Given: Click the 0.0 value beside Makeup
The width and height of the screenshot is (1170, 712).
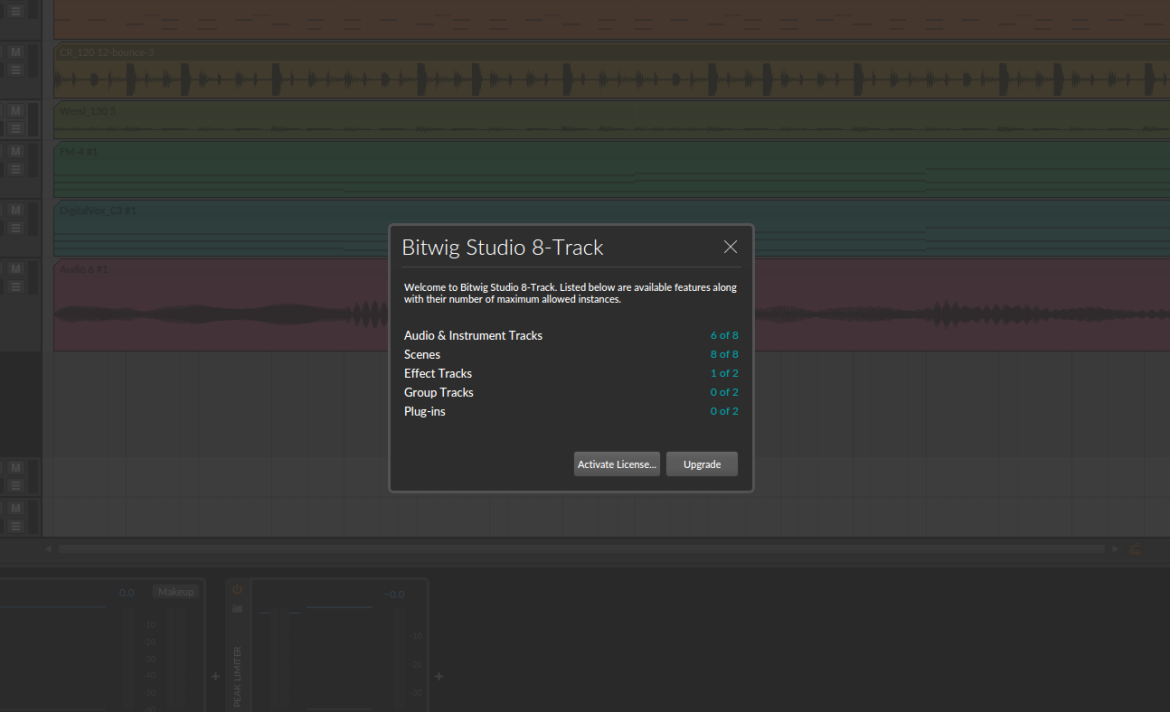Looking at the screenshot, I should [127, 593].
